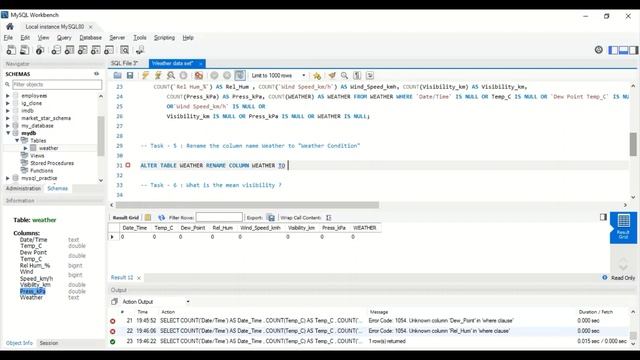Image resolution: width=640 pixels, height=360 pixels.
Task: Select the Result Grid side panel button
Action: pos(623,227)
